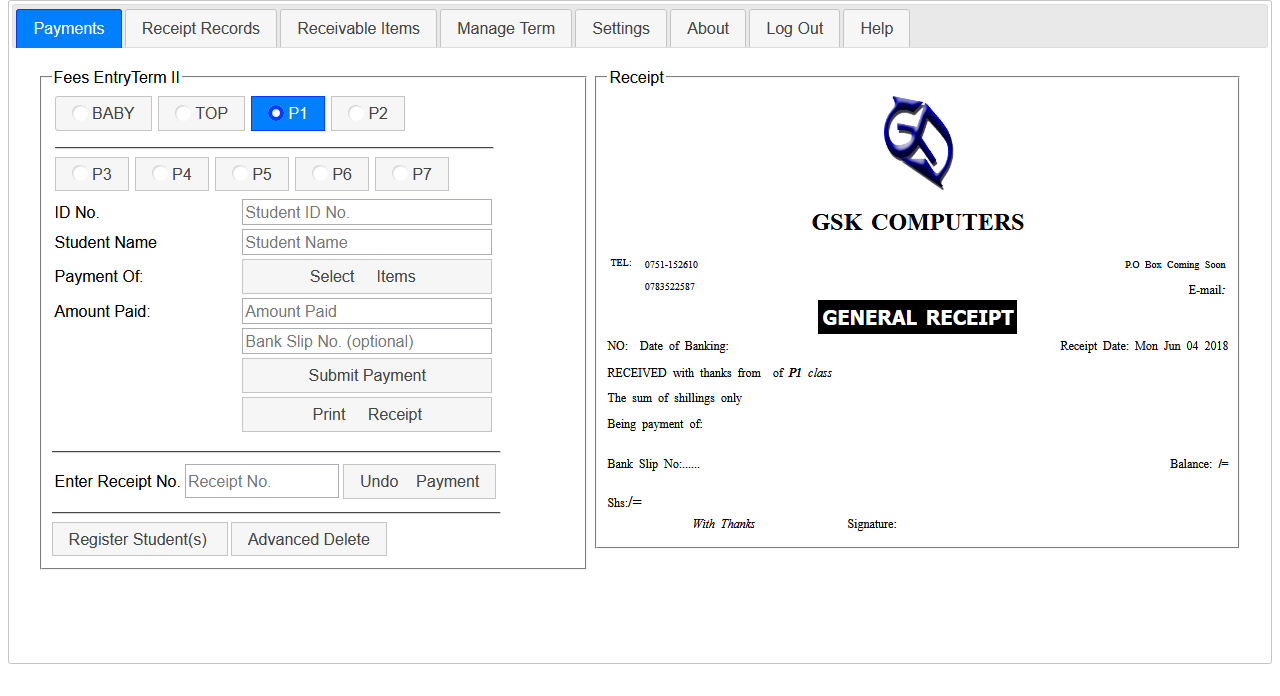The image size is (1280, 696).
Task: Go to the Manage Term tab
Action: pos(505,29)
